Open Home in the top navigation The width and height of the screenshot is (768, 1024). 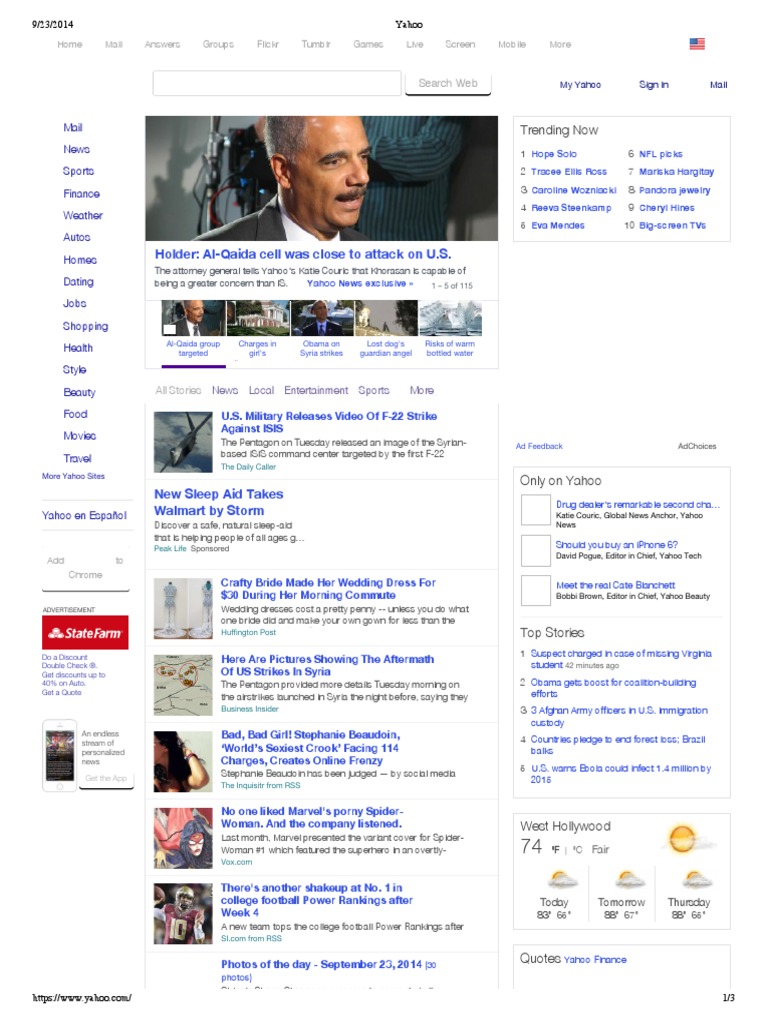point(70,44)
